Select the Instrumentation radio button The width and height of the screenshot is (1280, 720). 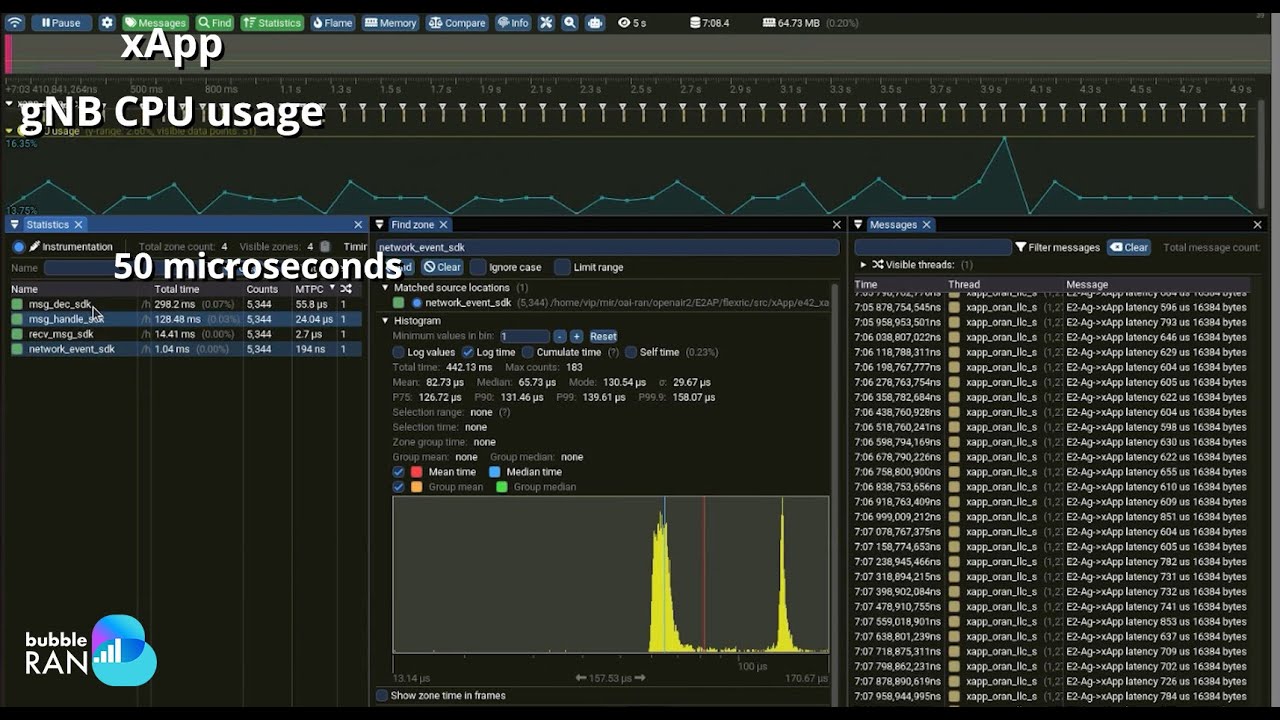click(x=19, y=247)
